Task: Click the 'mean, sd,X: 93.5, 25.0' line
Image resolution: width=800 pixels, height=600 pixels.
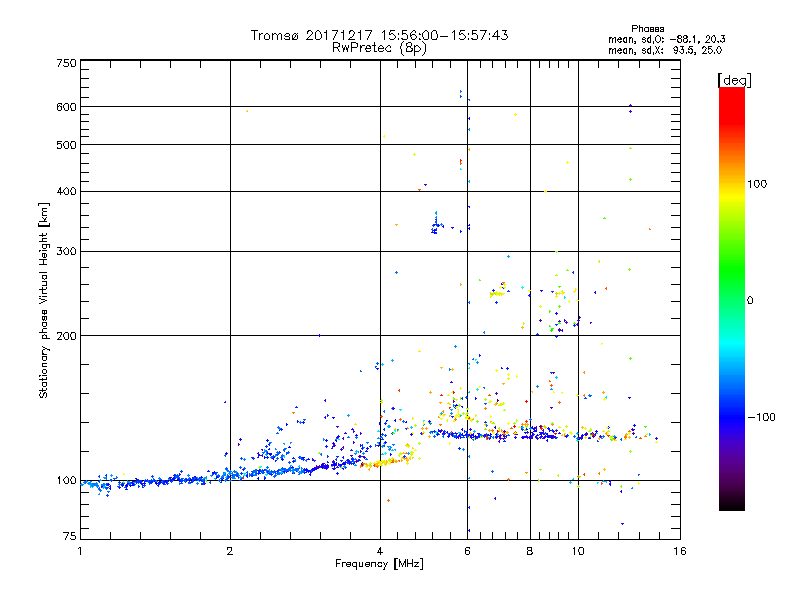Action: (x=665, y=50)
